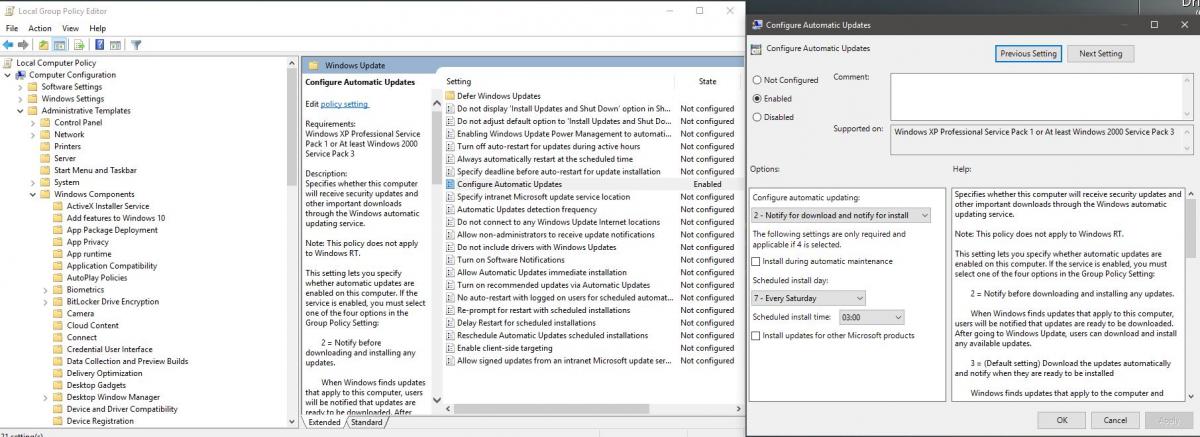1200x437 pixels.
Task: Select Allow Automatic Updates immediate installation
Action: [x=542, y=273]
